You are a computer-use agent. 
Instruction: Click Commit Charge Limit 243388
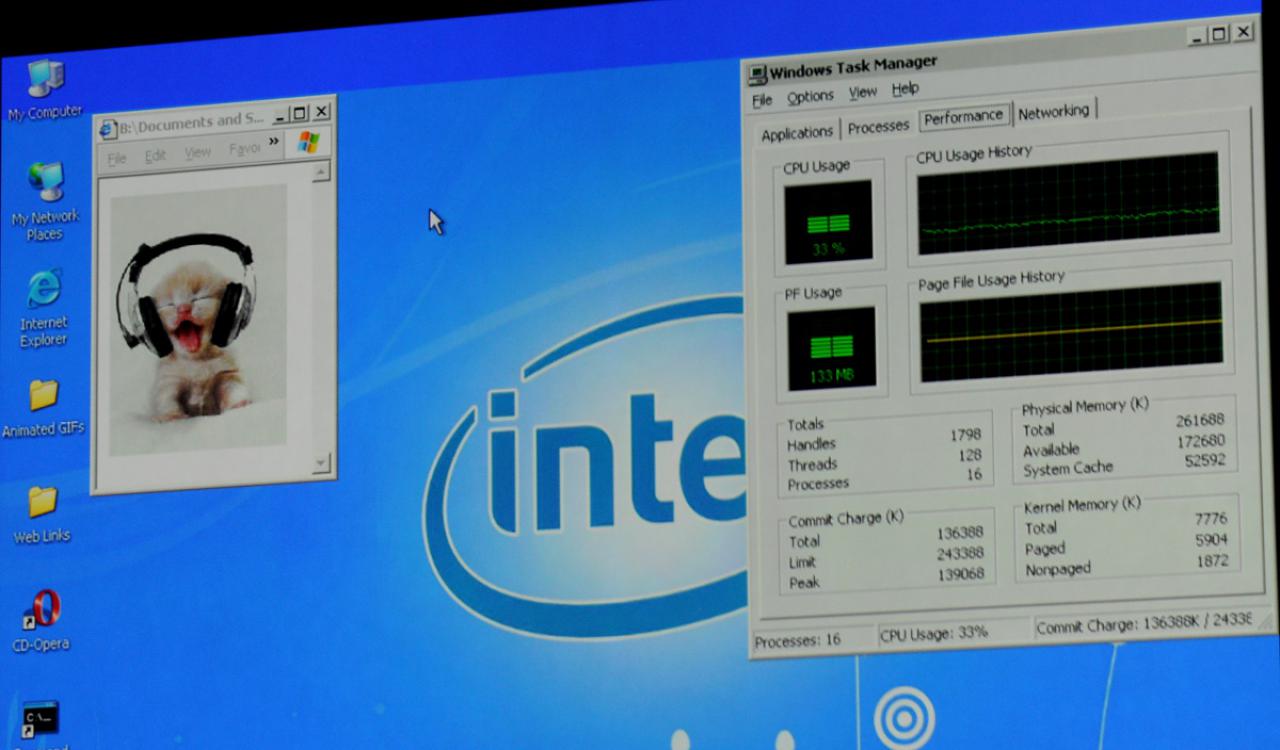coord(959,554)
